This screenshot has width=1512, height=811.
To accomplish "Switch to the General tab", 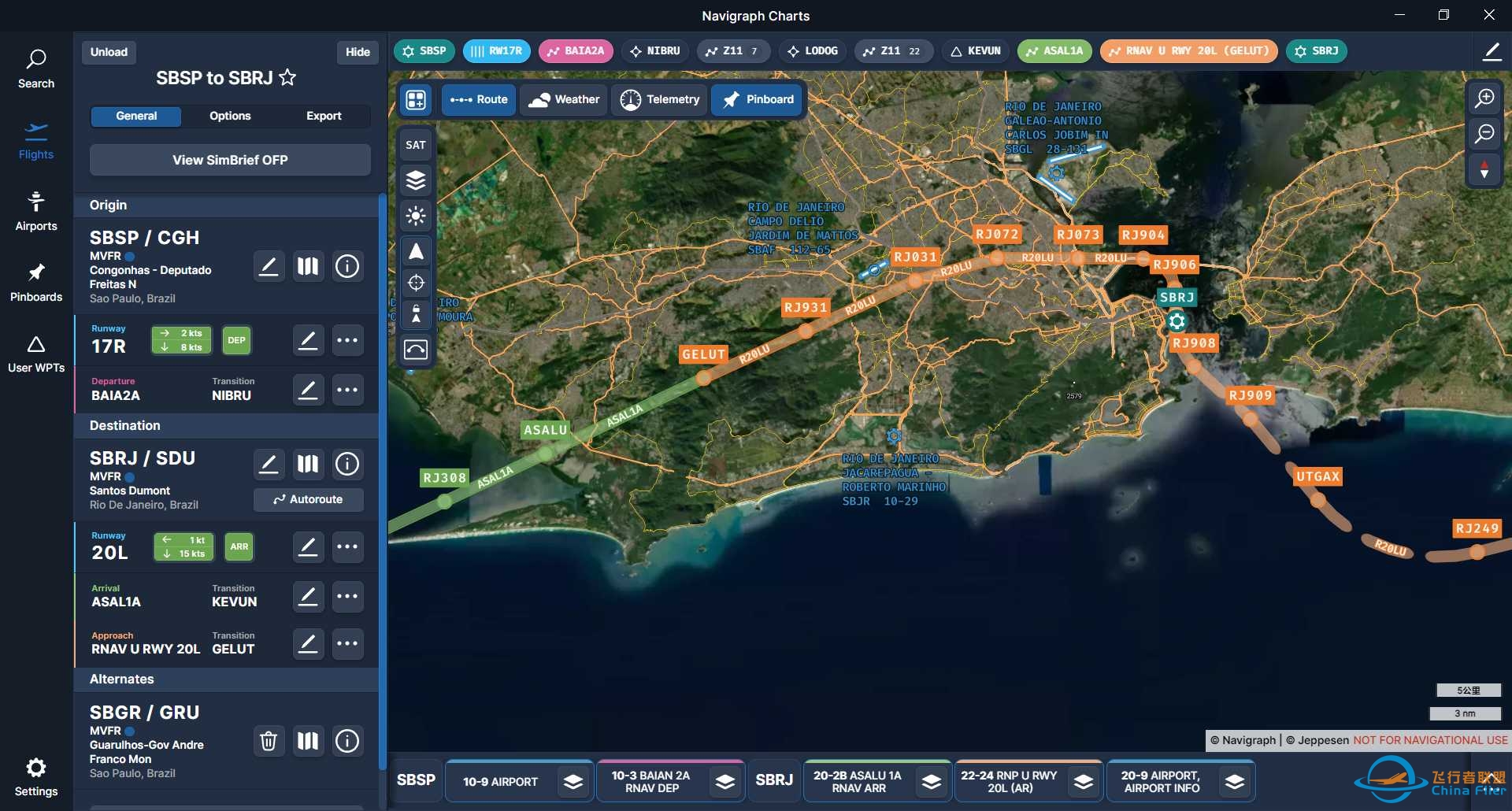I will tap(136, 116).
